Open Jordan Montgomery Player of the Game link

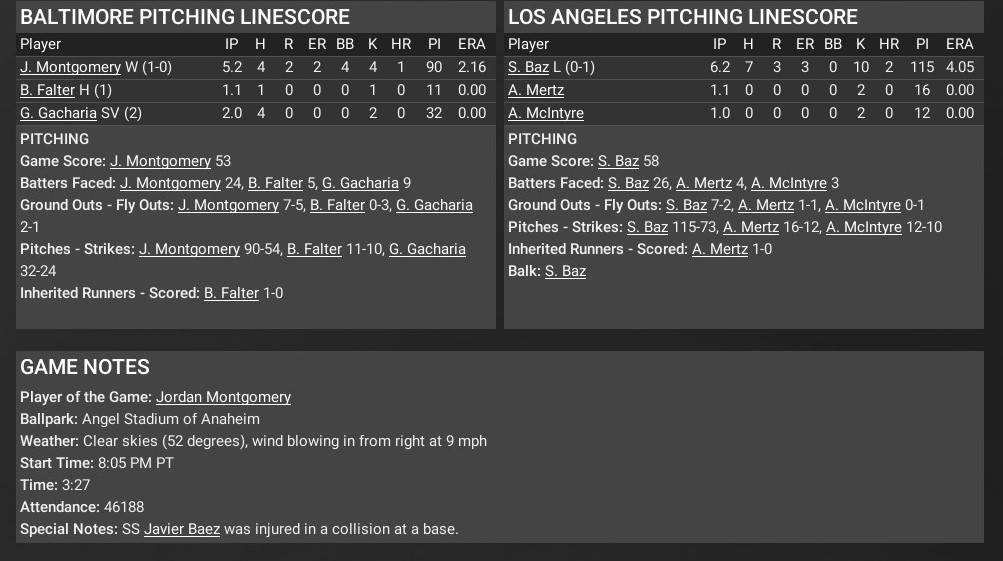click(223, 397)
